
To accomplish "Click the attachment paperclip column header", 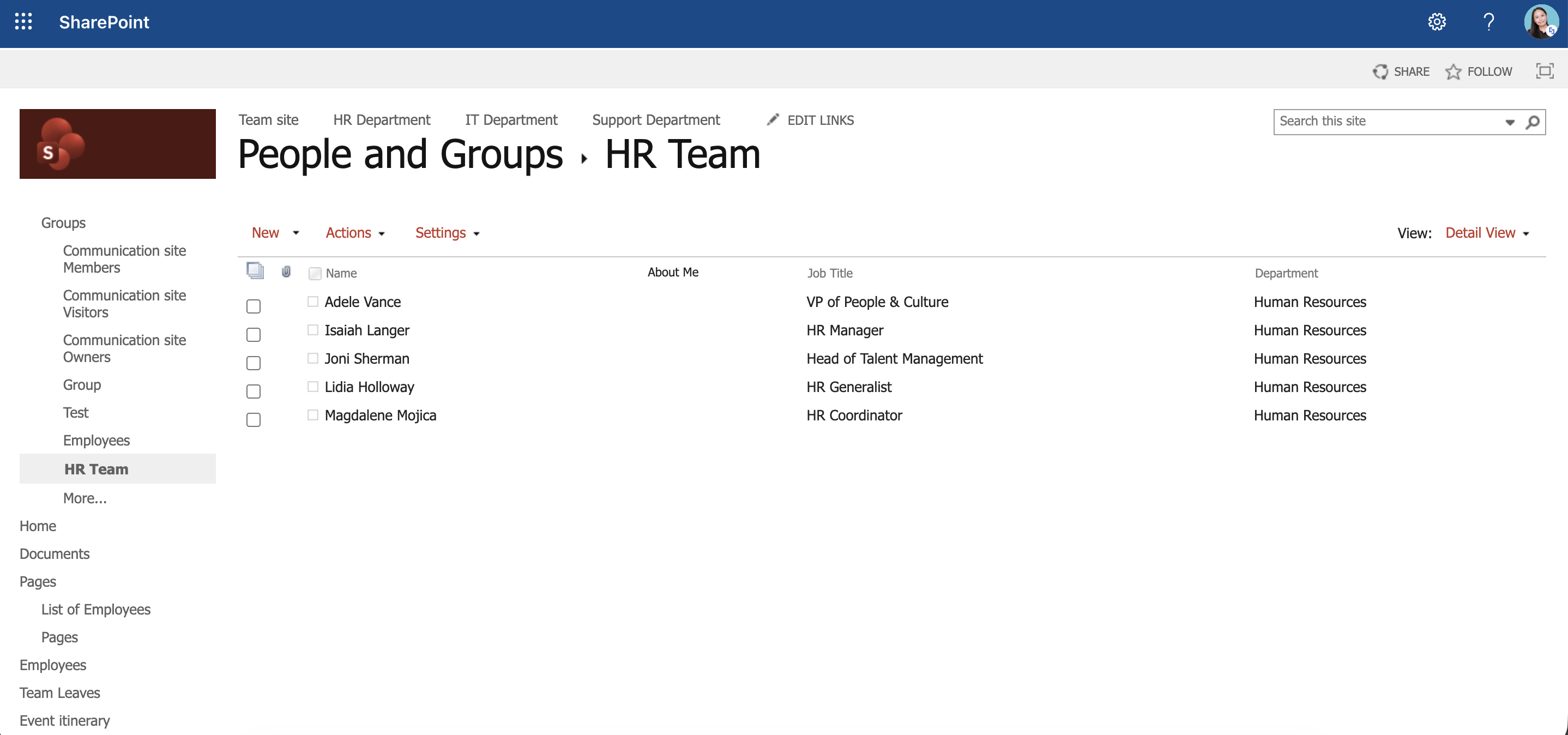I will pyautogui.click(x=286, y=272).
